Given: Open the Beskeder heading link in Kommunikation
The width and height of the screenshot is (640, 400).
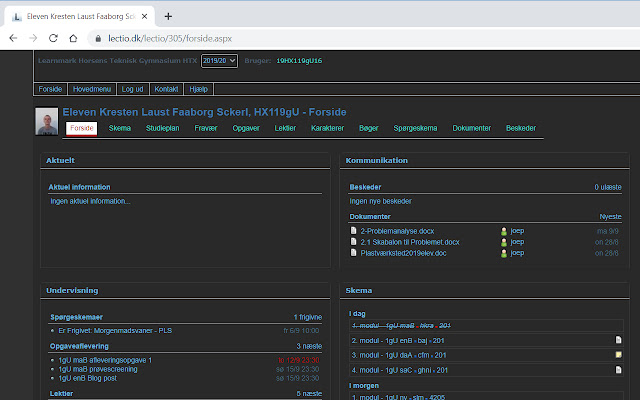Looking at the screenshot, I should pyautogui.click(x=365, y=187).
